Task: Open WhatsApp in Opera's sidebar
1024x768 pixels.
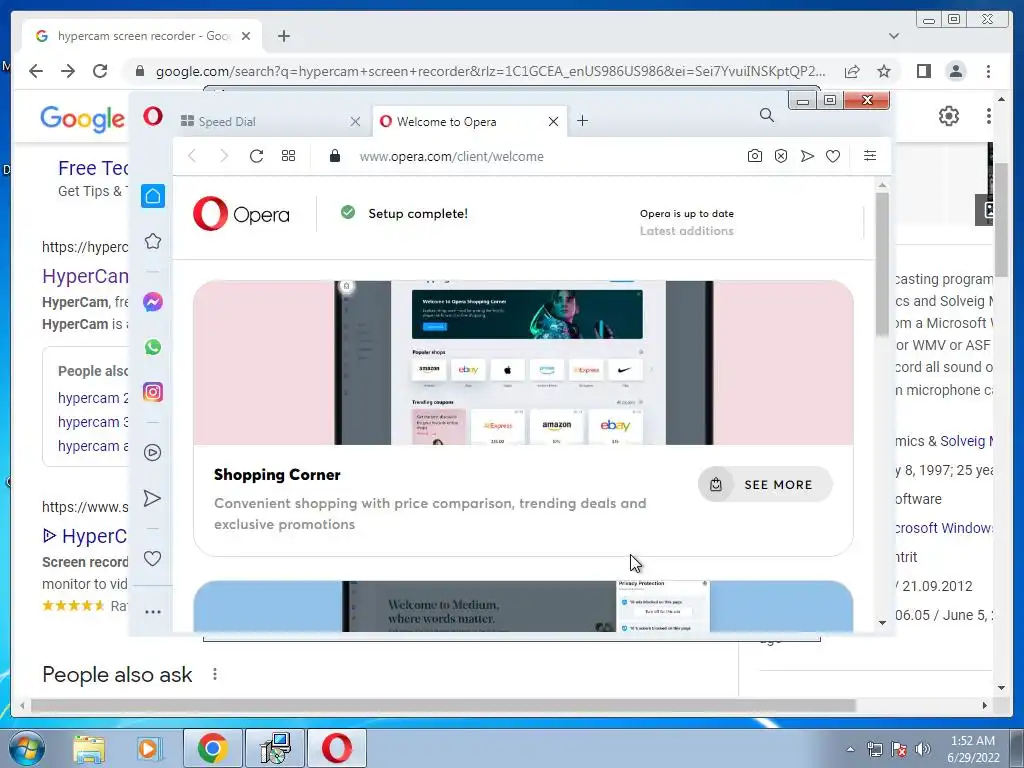Action: [x=153, y=347]
